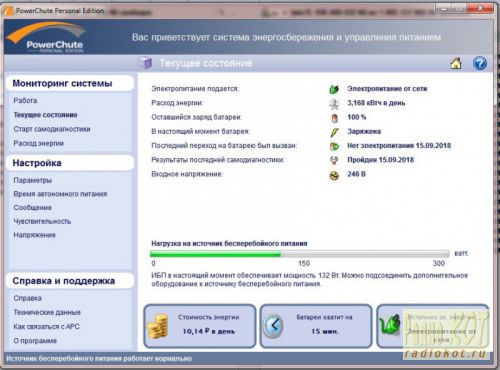Screen dimensions: 500x370
Task: Open Параметры settings link
Action: coord(33,180)
